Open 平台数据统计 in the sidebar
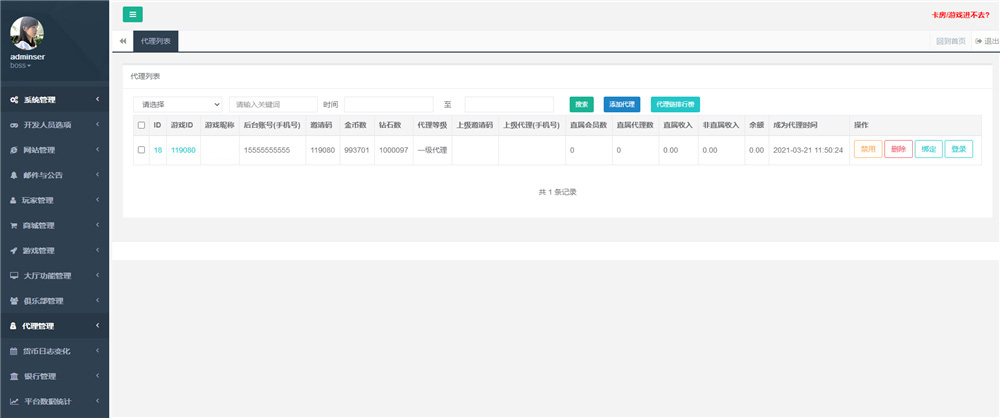This screenshot has height=418, width=1000. (54, 401)
